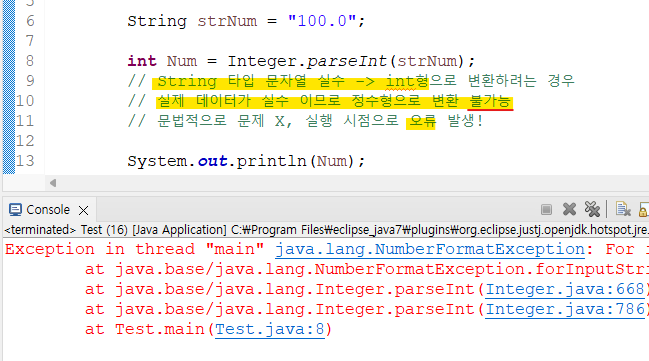The height and width of the screenshot is (361, 649).
Task: Open the Integer.java:786 stack trace link
Action: coord(565,309)
